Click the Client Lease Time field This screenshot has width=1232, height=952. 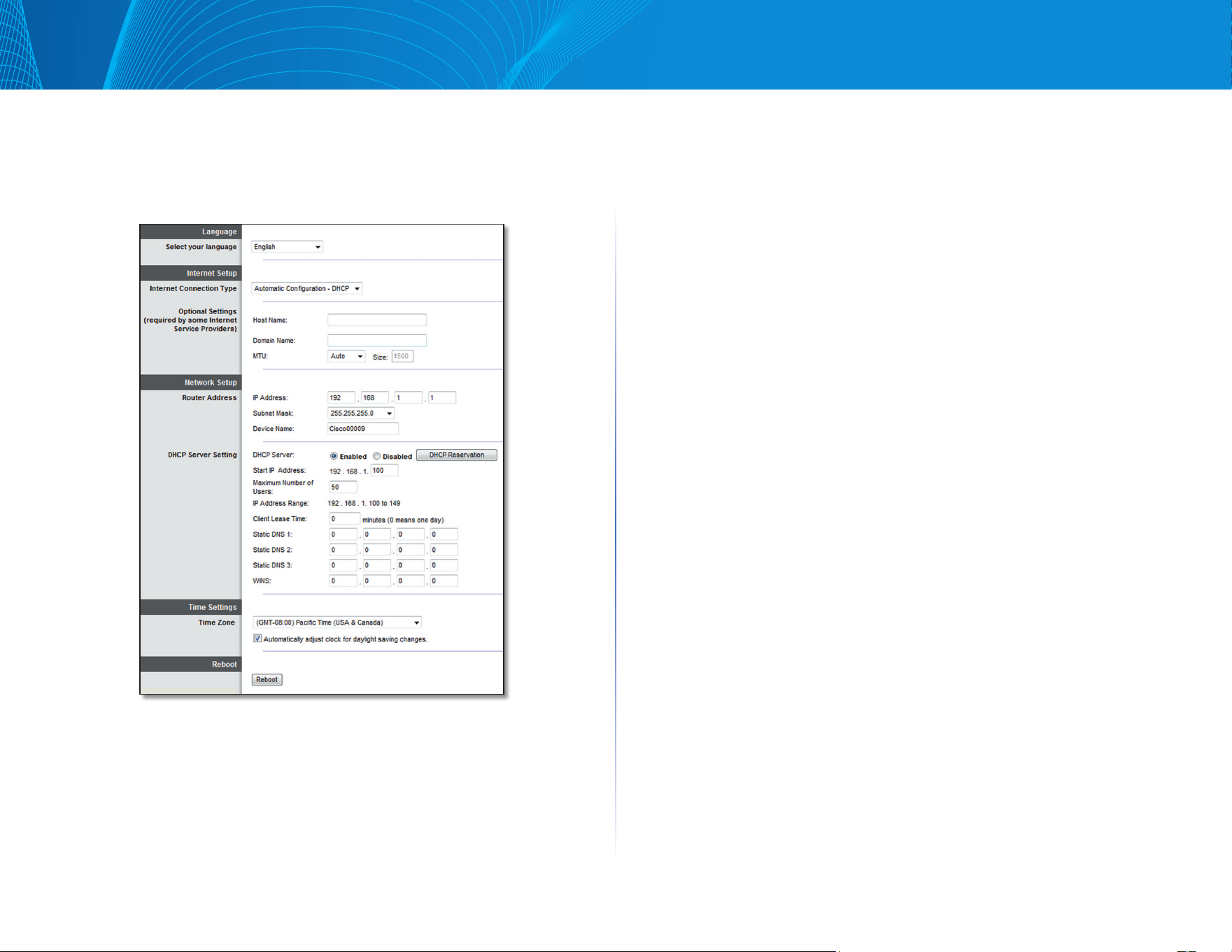[345, 519]
